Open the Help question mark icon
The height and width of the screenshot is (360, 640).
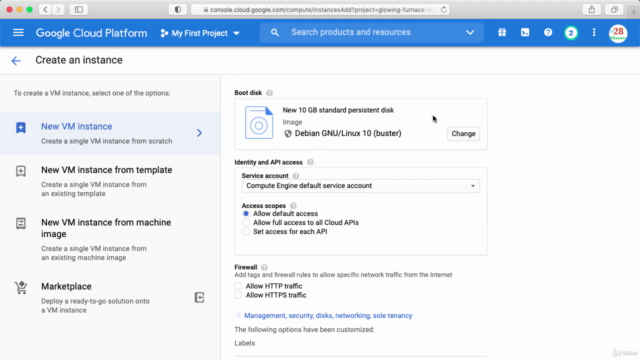click(548, 33)
